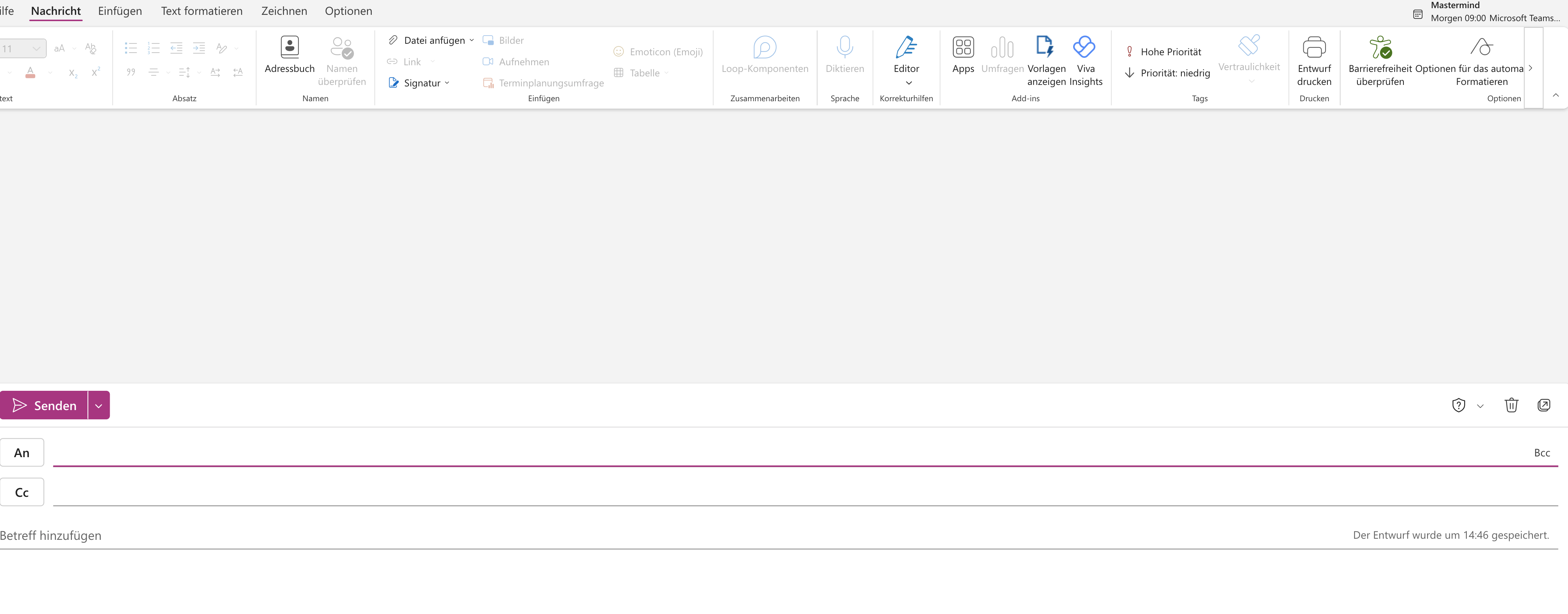This screenshot has height=614, width=1568.
Task: Click the Senden button
Action: pos(44,406)
